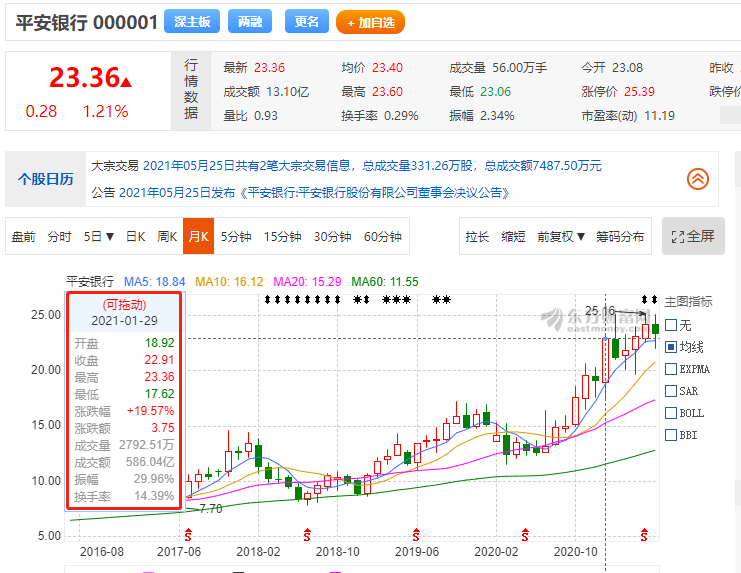Screen dimensions: 741x573
Task: Check the 无 indicator option
Action: tap(671, 325)
